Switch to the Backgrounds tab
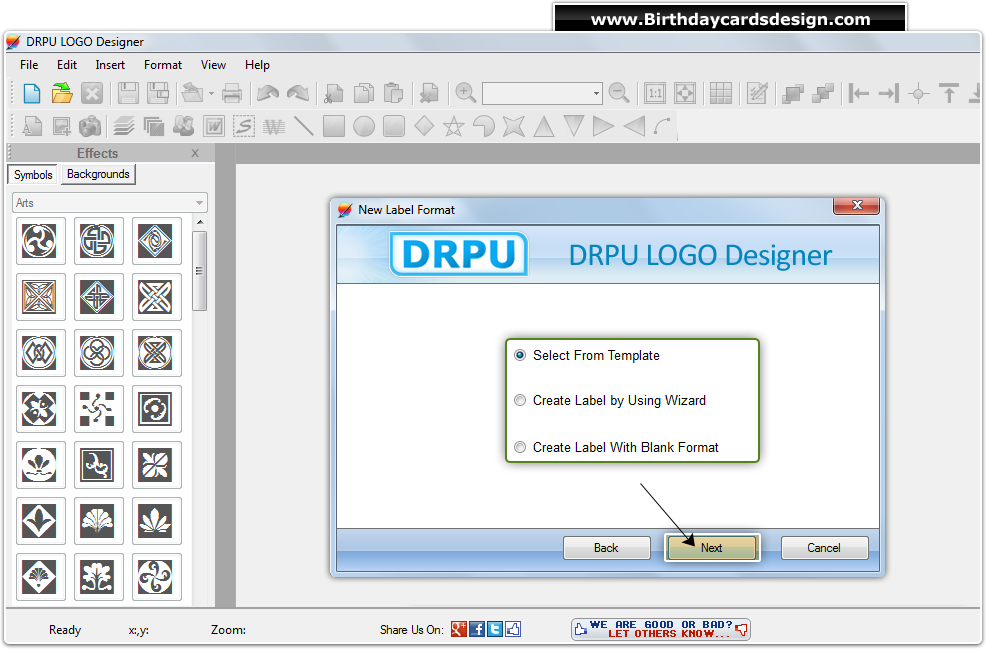This screenshot has width=986, height=649. (x=98, y=174)
